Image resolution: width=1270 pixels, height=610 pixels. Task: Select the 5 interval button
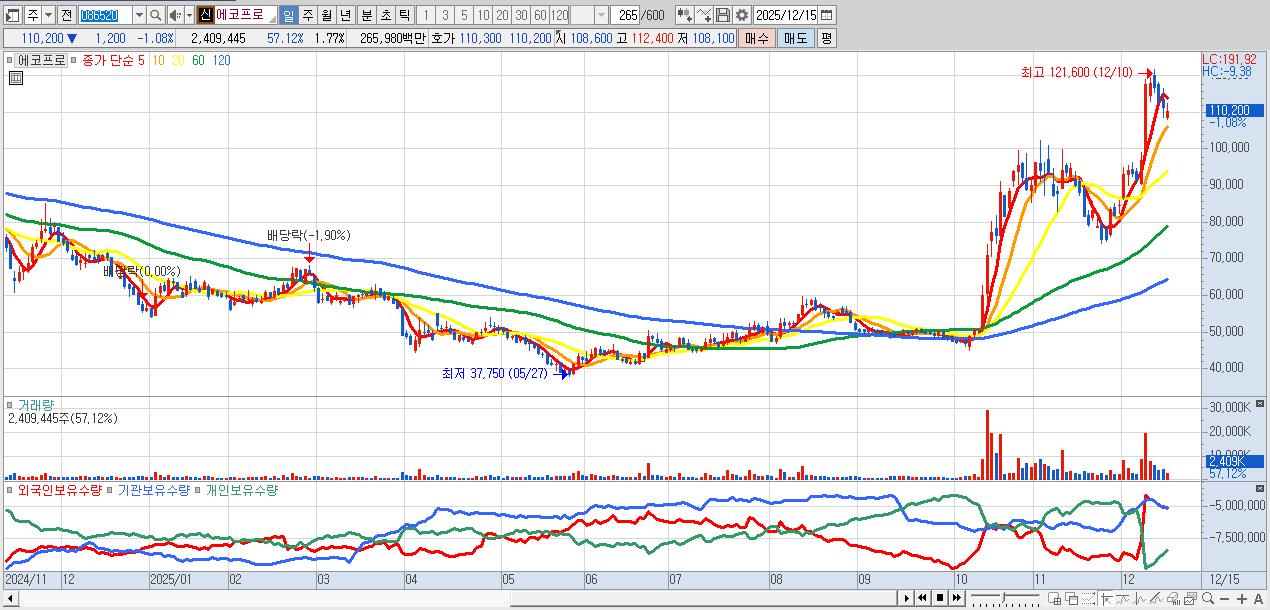pos(464,15)
